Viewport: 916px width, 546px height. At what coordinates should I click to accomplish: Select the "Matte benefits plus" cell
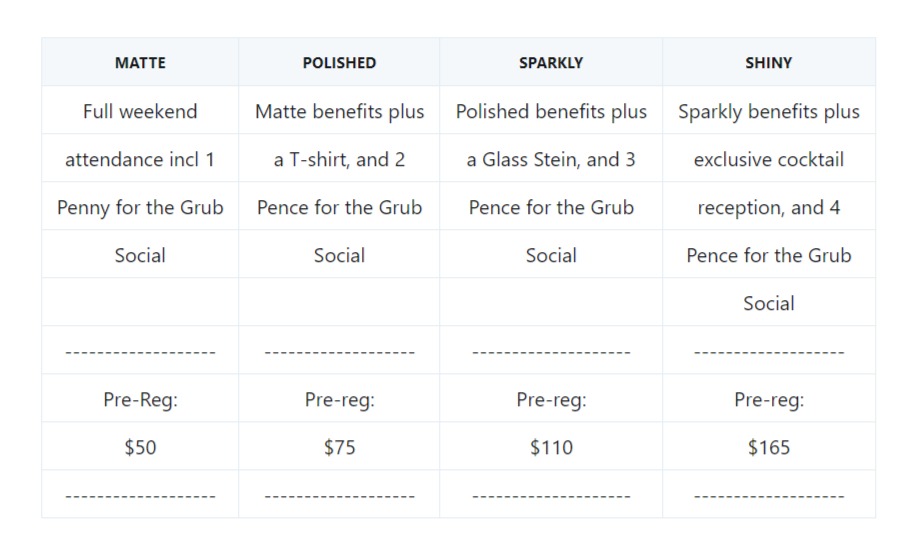coord(339,111)
